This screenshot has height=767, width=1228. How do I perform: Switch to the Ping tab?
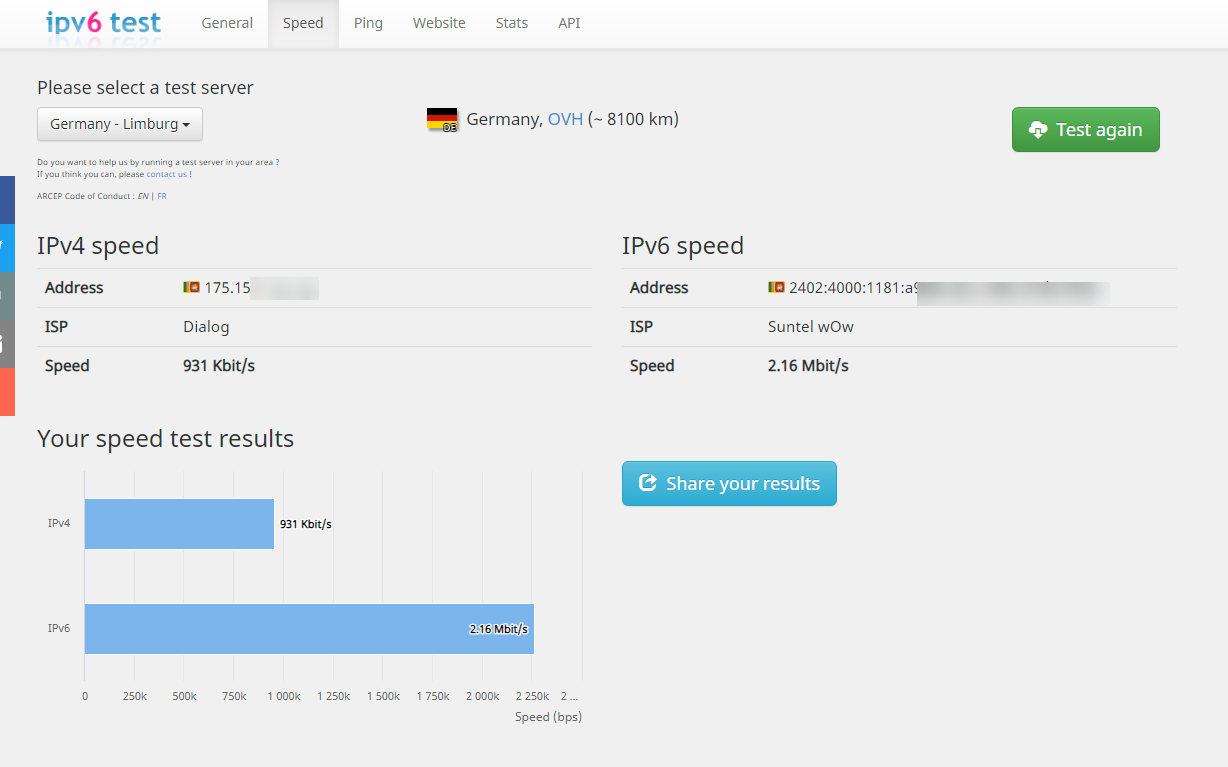point(368,23)
